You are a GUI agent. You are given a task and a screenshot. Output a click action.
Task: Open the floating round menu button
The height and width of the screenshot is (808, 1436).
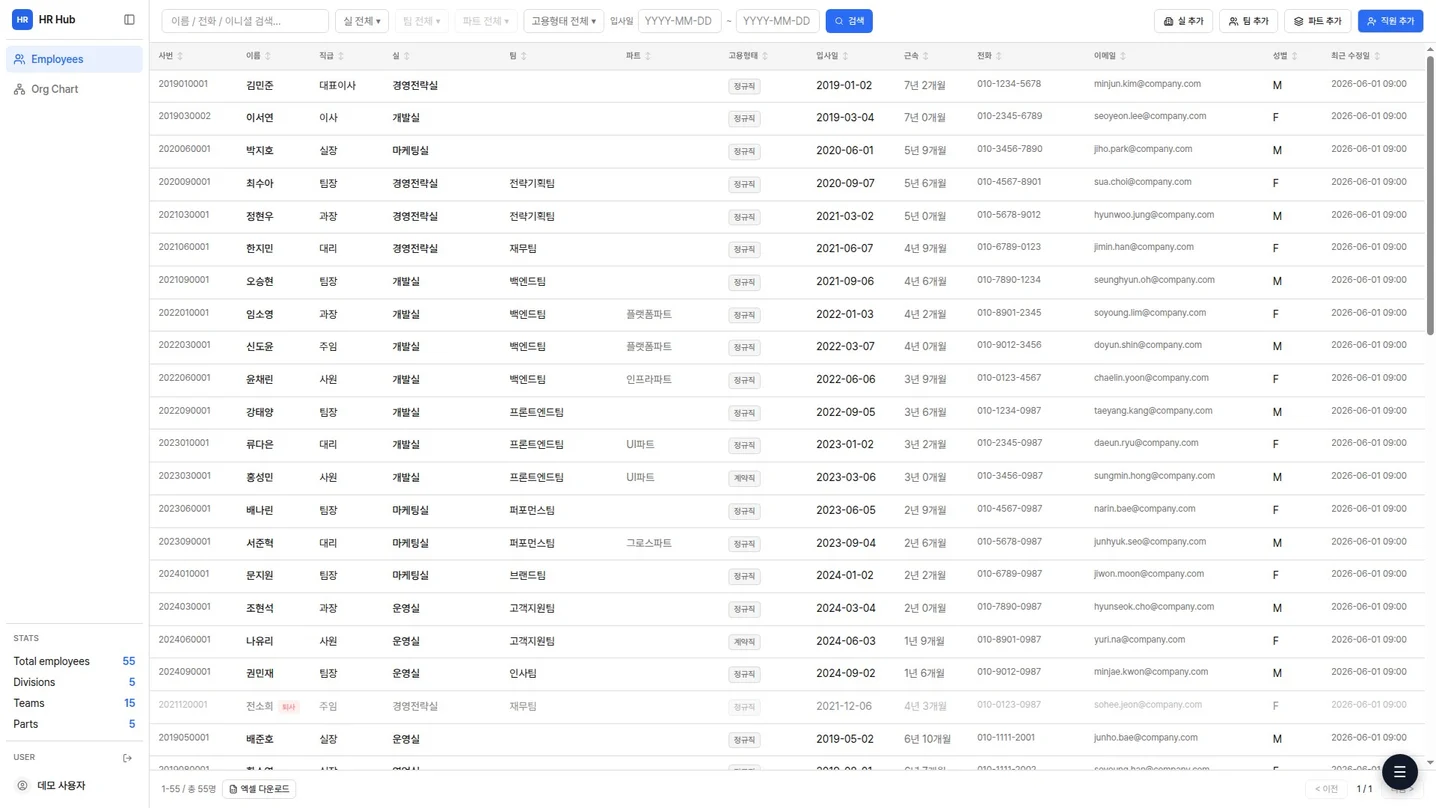pos(1399,772)
